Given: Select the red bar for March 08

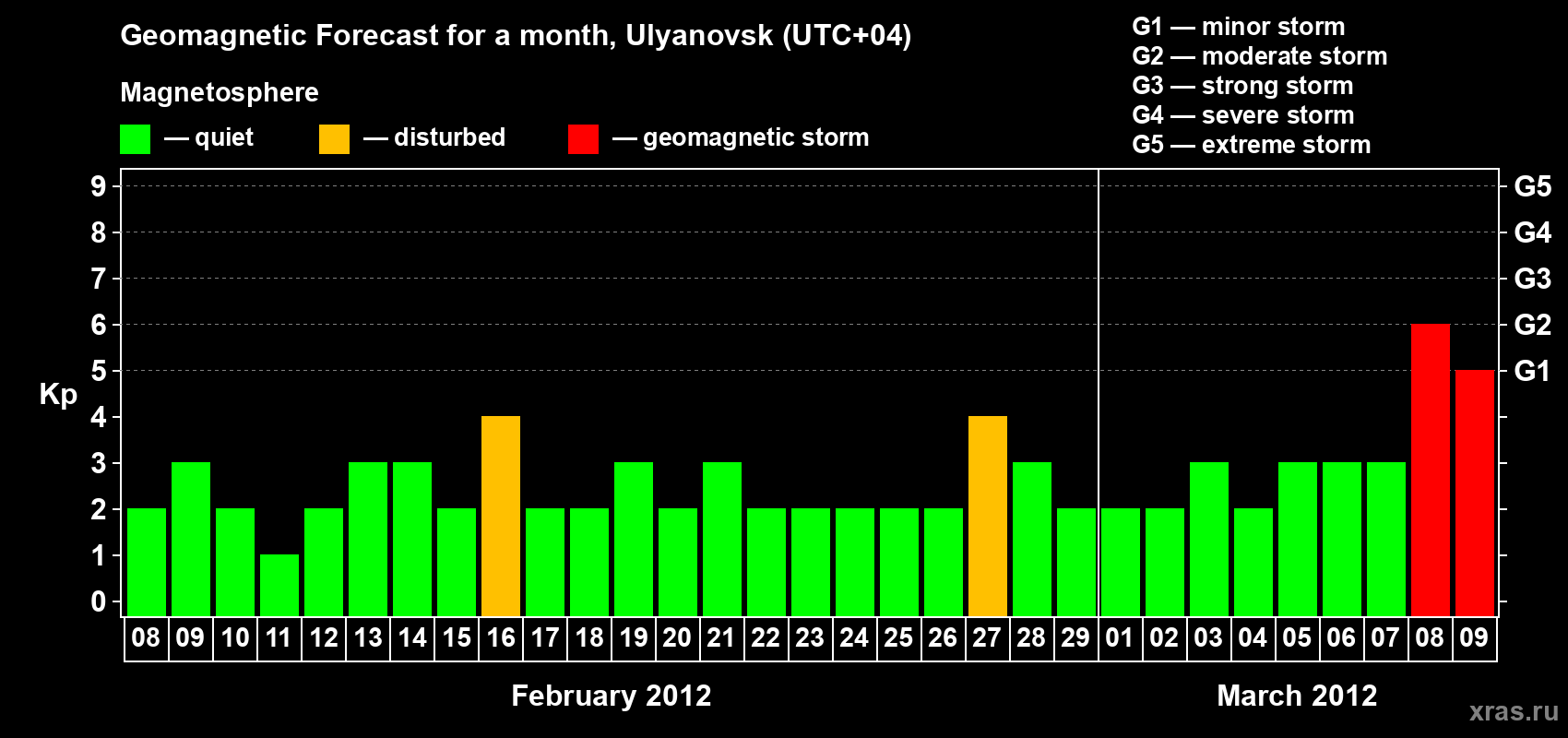Looking at the screenshot, I should pos(1431,470).
